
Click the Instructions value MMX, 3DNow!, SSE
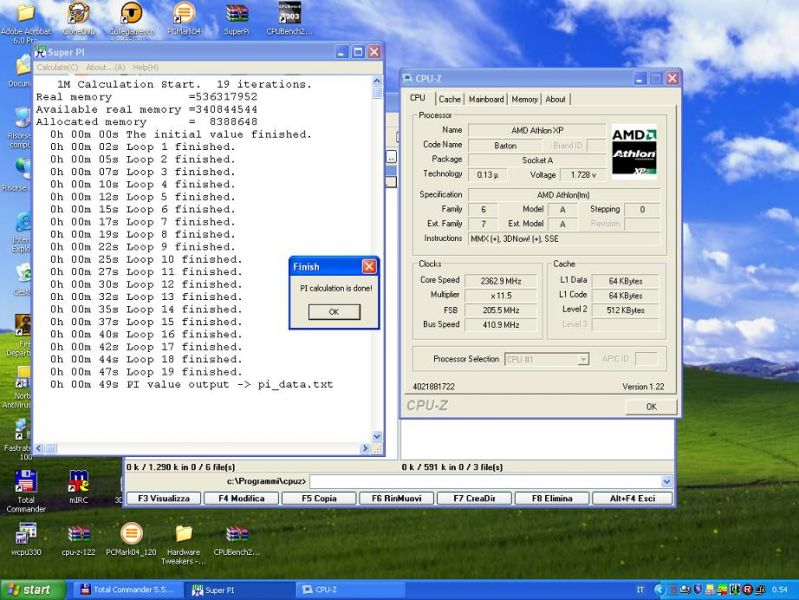(x=564, y=239)
